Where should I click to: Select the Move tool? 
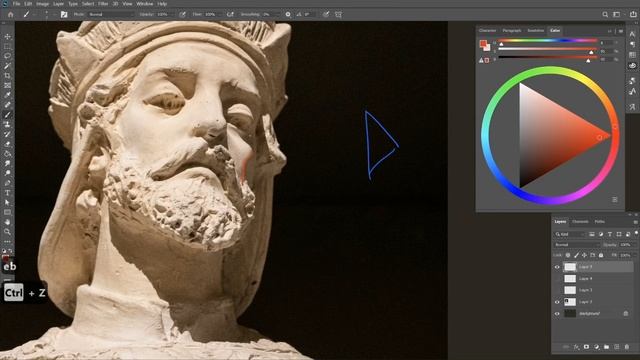pyautogui.click(x=7, y=37)
